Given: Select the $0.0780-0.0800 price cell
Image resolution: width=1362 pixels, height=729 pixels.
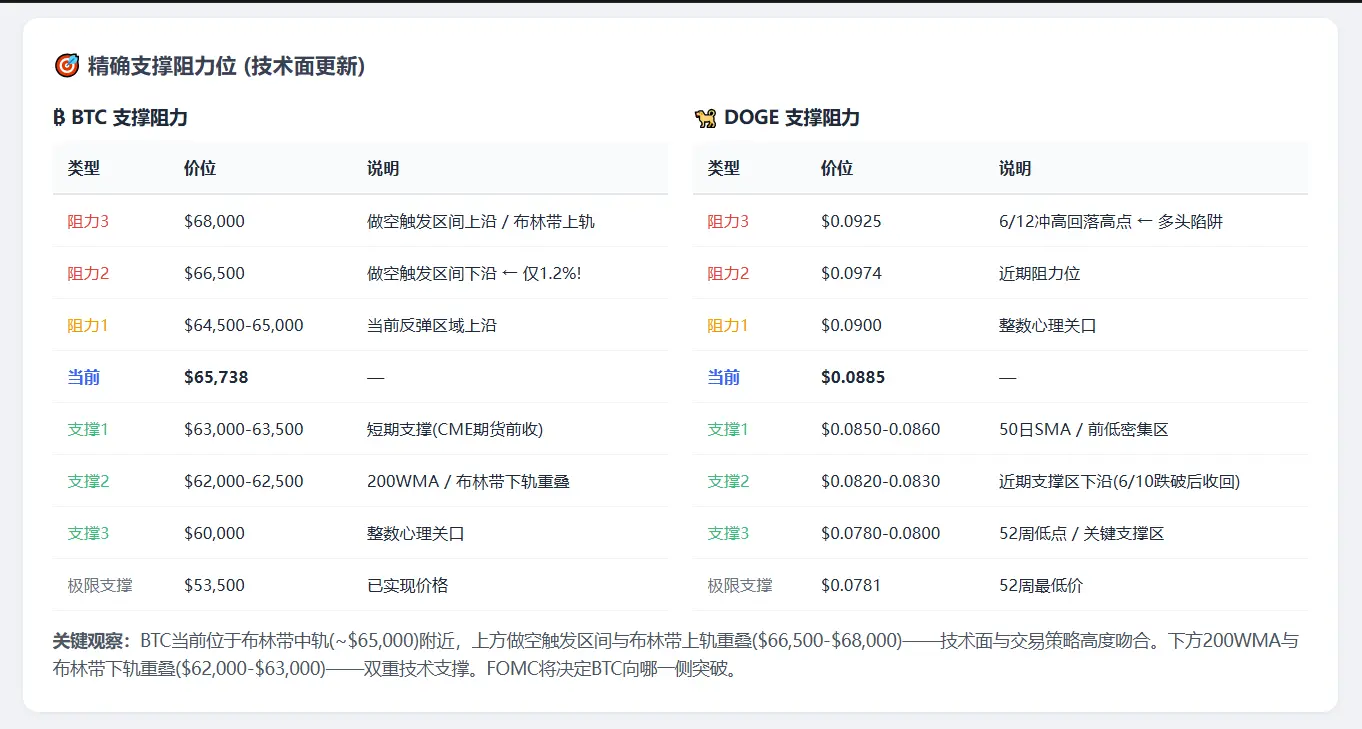Looking at the screenshot, I should pyautogui.click(x=881, y=533).
